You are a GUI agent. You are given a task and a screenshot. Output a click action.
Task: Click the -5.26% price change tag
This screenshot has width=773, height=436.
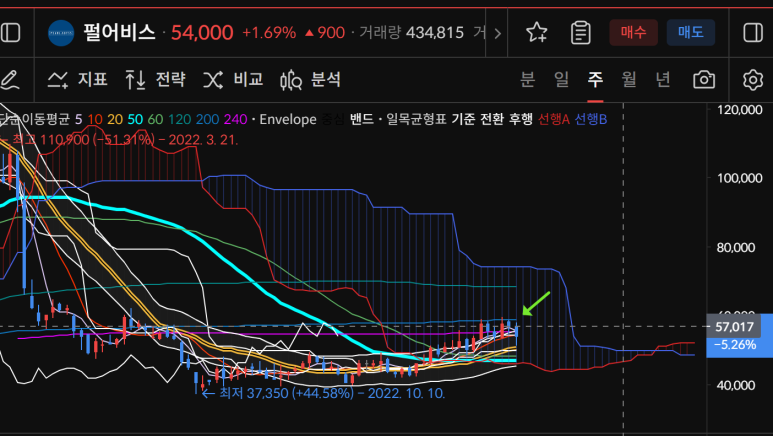click(x=735, y=345)
